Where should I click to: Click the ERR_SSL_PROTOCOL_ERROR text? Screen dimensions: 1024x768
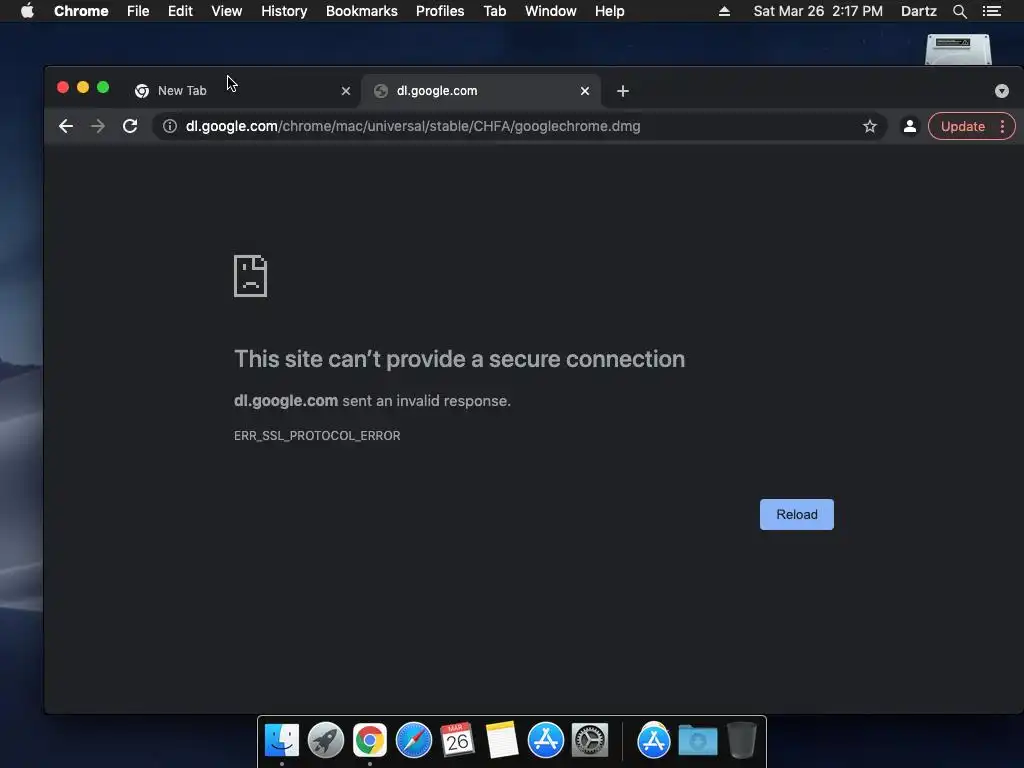click(317, 436)
